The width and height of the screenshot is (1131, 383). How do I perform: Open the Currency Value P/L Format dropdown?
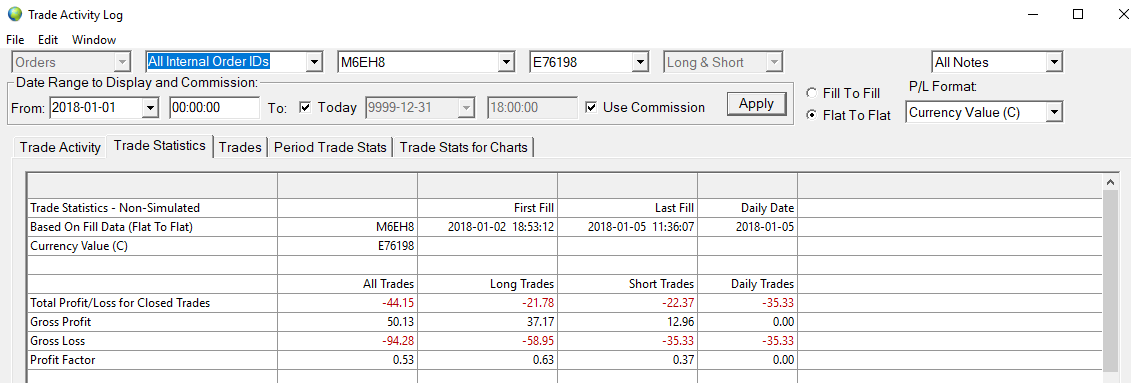coord(1054,113)
